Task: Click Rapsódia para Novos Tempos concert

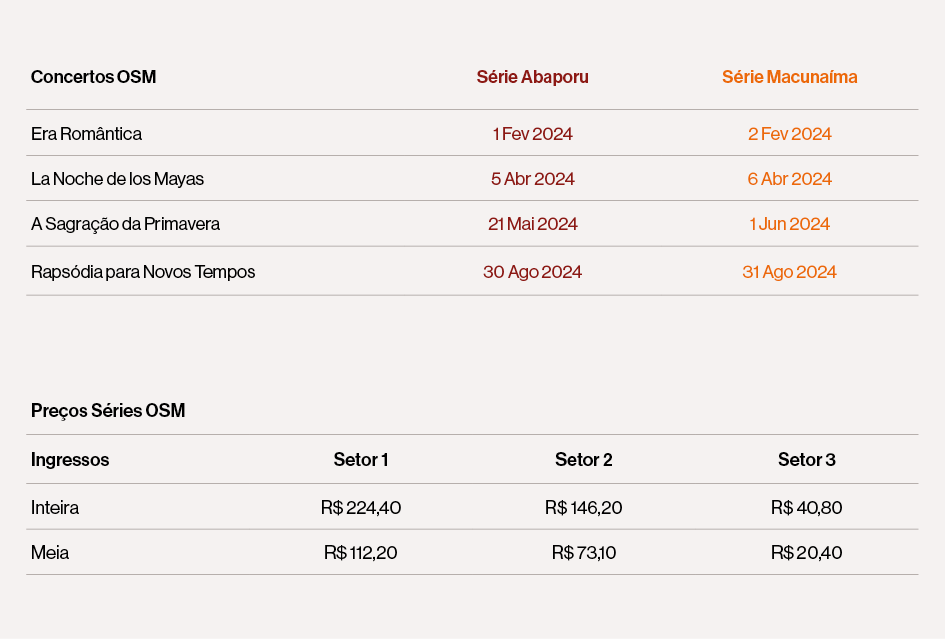Action: tap(143, 272)
